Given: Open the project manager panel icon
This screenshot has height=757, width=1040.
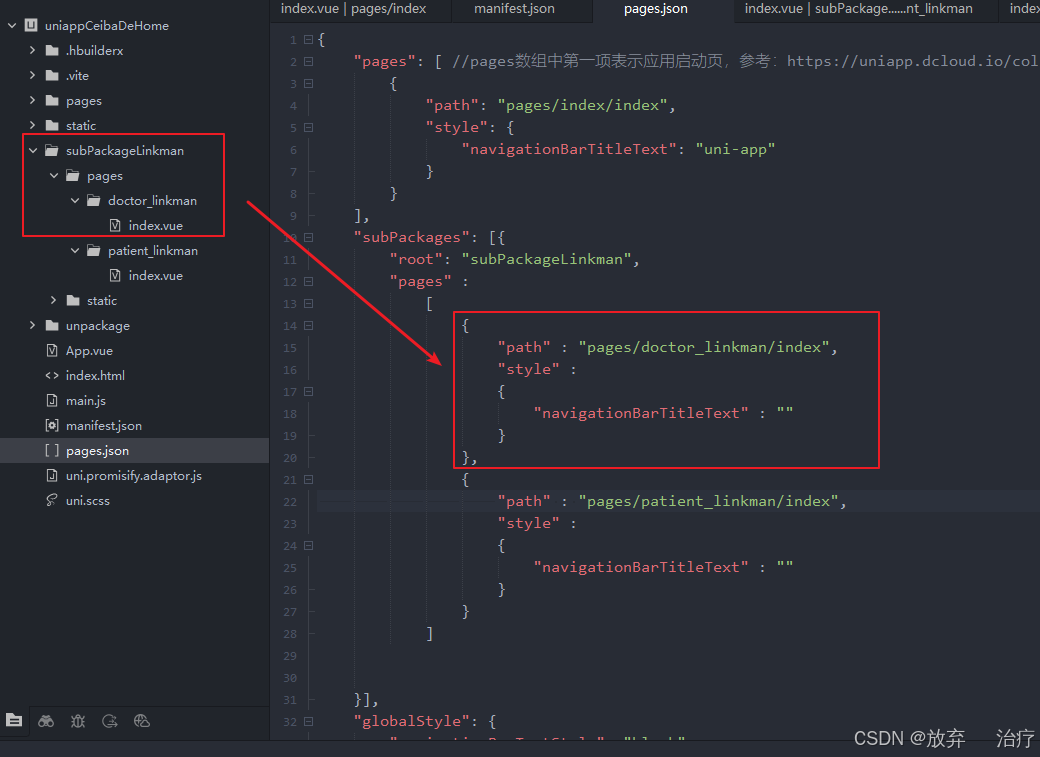Looking at the screenshot, I should coord(14,721).
